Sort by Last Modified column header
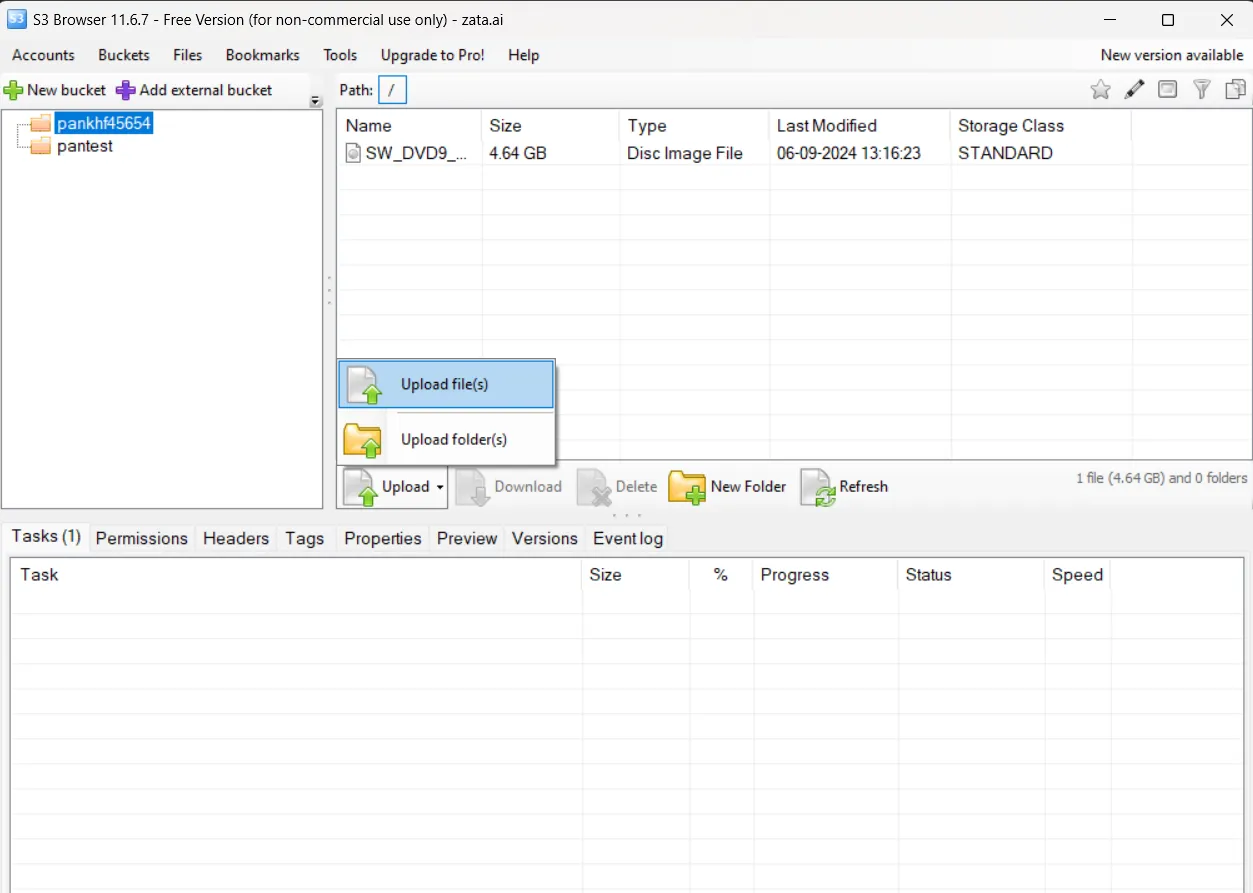This screenshot has height=893, width=1253. click(860, 126)
